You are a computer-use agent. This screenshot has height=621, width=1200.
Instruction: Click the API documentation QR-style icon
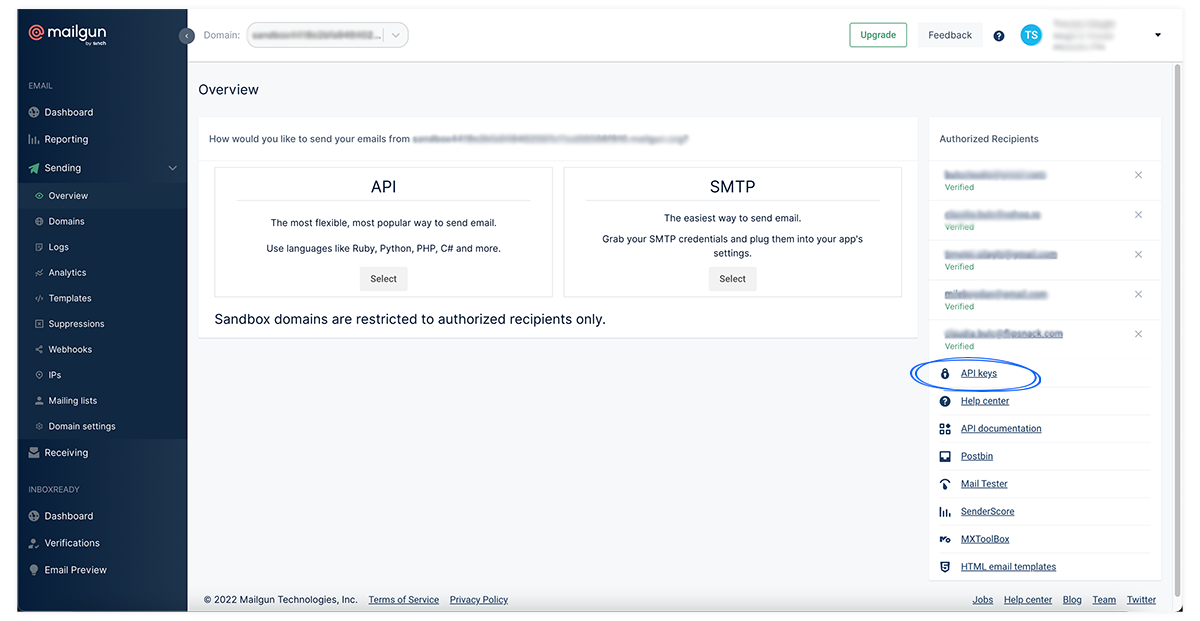(945, 428)
